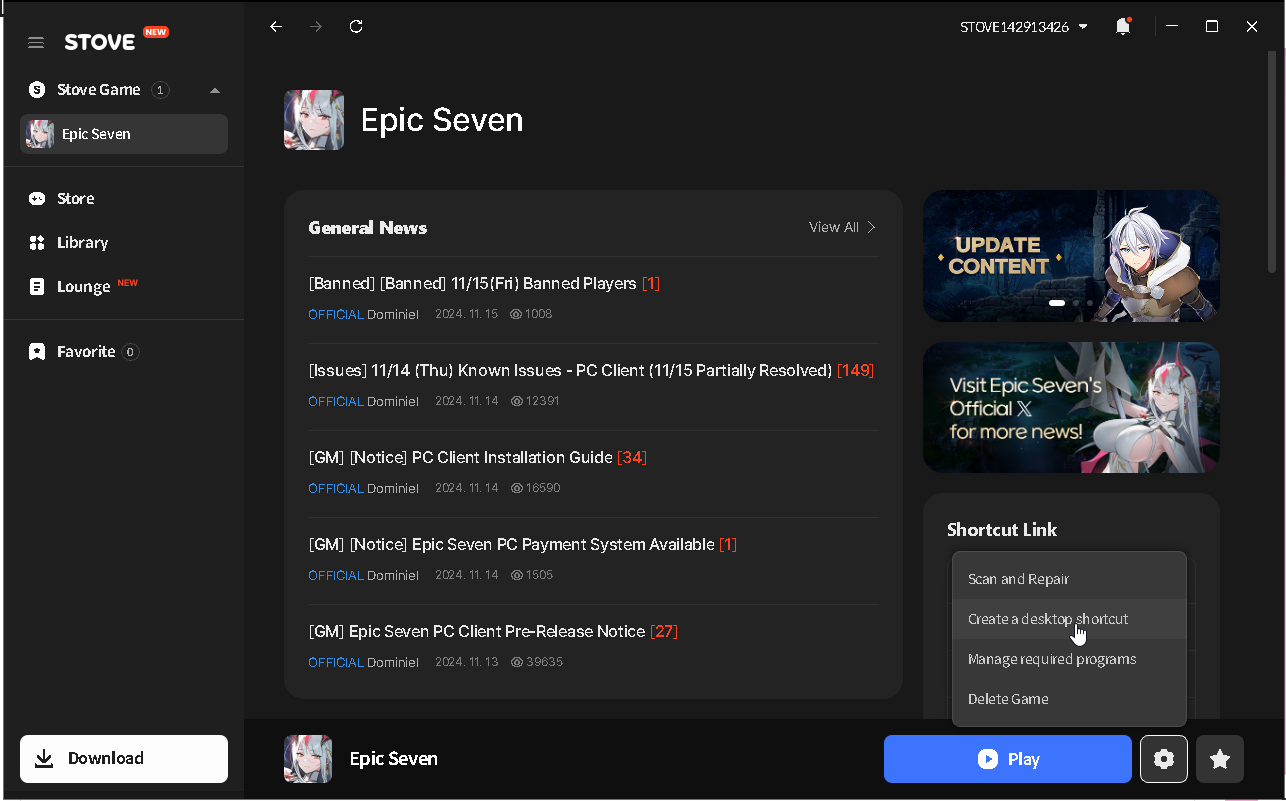Go back with the left arrow
The height and width of the screenshot is (801, 1286).
(276, 27)
